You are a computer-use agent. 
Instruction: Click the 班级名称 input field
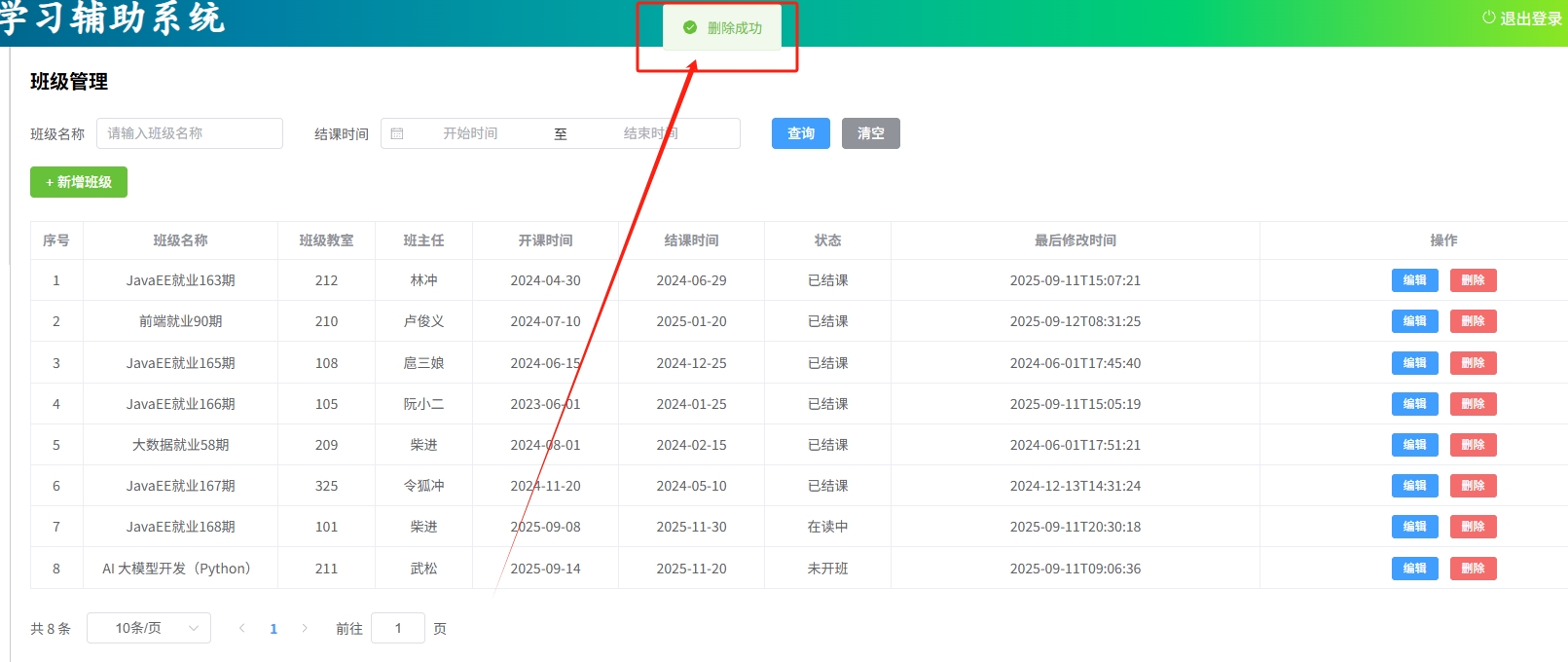coord(190,133)
